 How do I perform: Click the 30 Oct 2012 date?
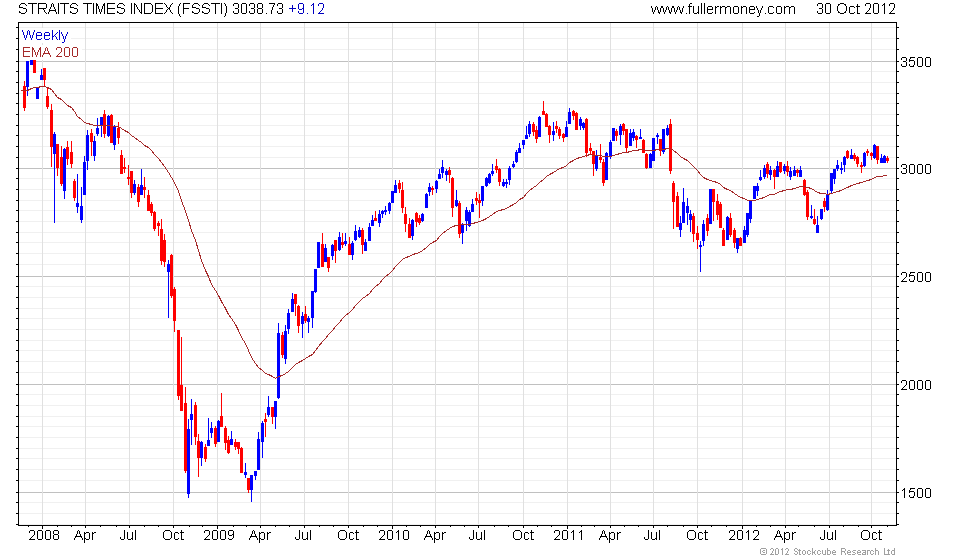[x=856, y=9]
